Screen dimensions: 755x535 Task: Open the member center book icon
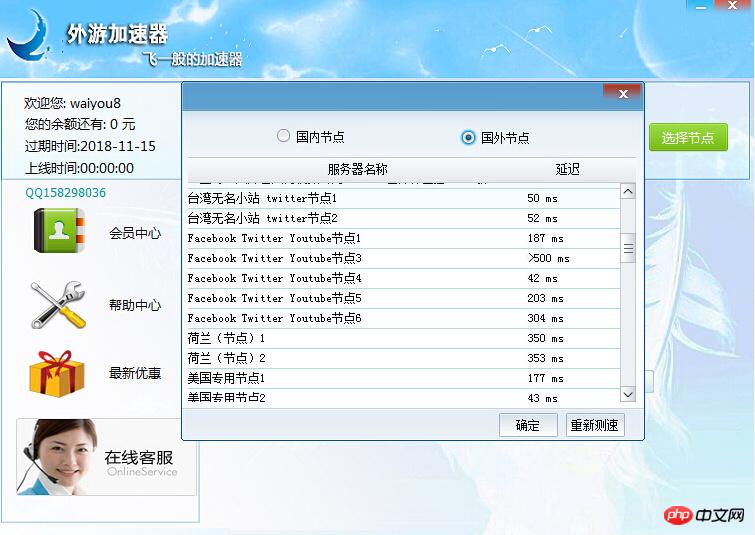coord(59,230)
